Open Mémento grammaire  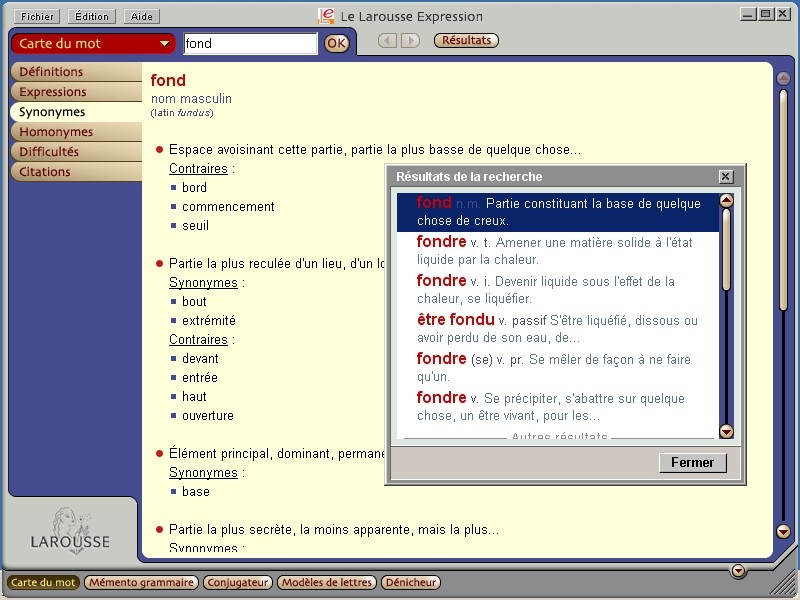[x=141, y=582]
